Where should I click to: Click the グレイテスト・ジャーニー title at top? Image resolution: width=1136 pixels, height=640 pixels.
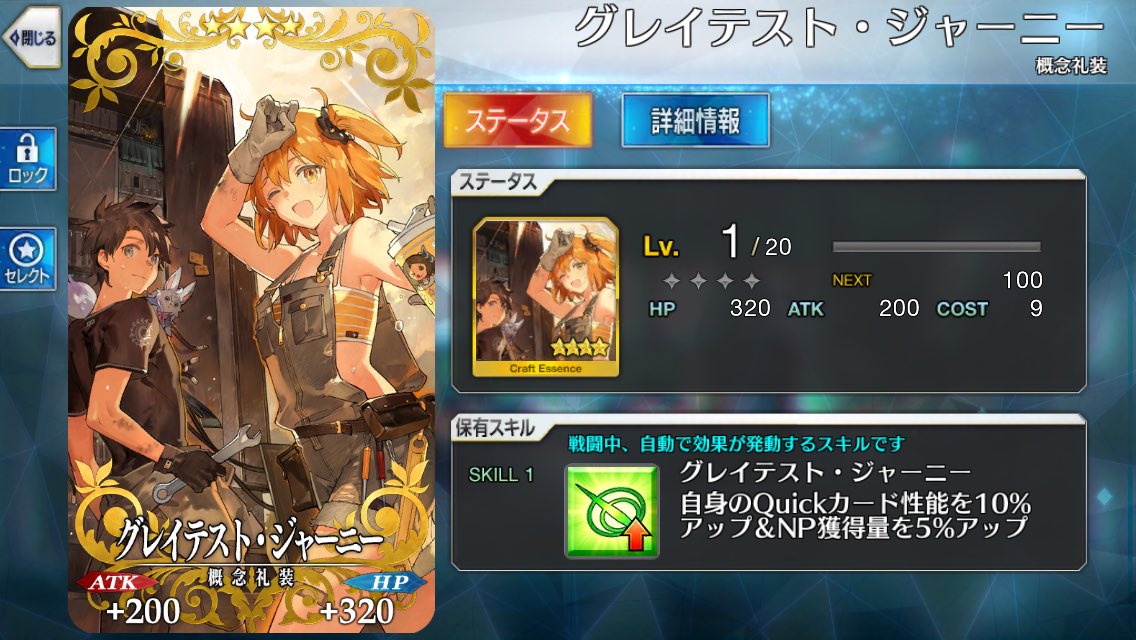point(839,29)
